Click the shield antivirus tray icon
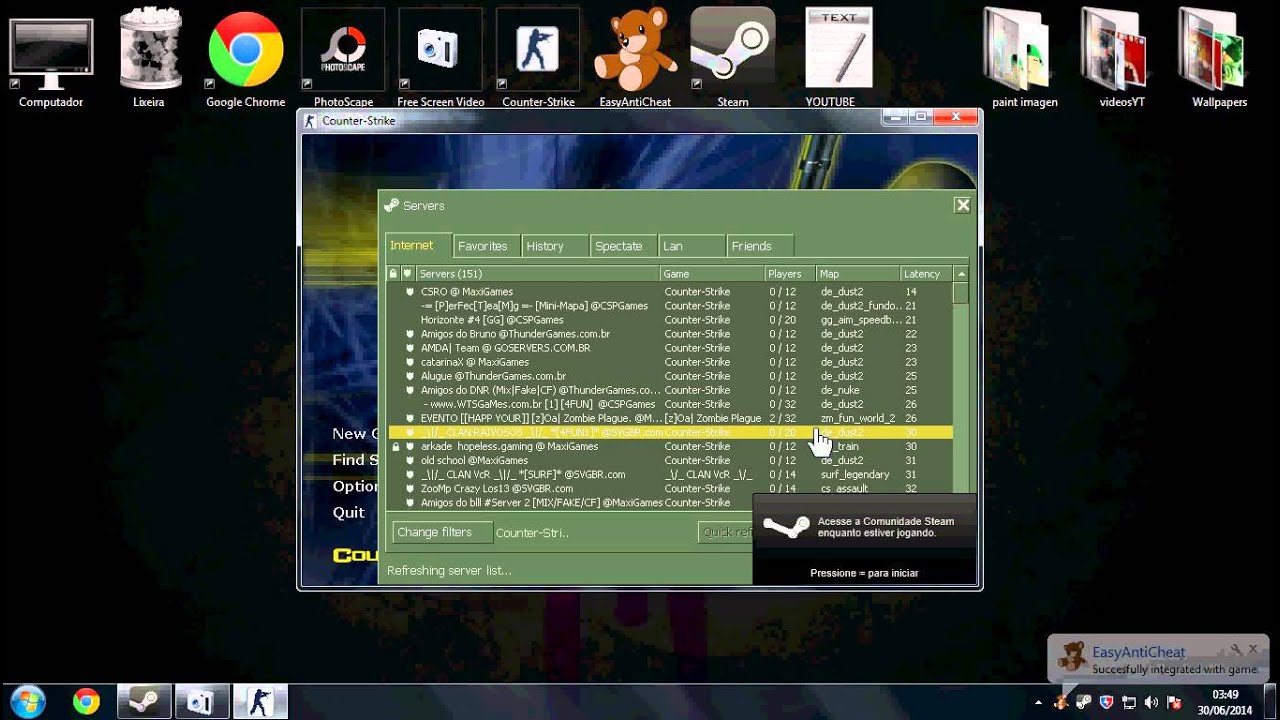The height and width of the screenshot is (720, 1280). click(x=1107, y=703)
